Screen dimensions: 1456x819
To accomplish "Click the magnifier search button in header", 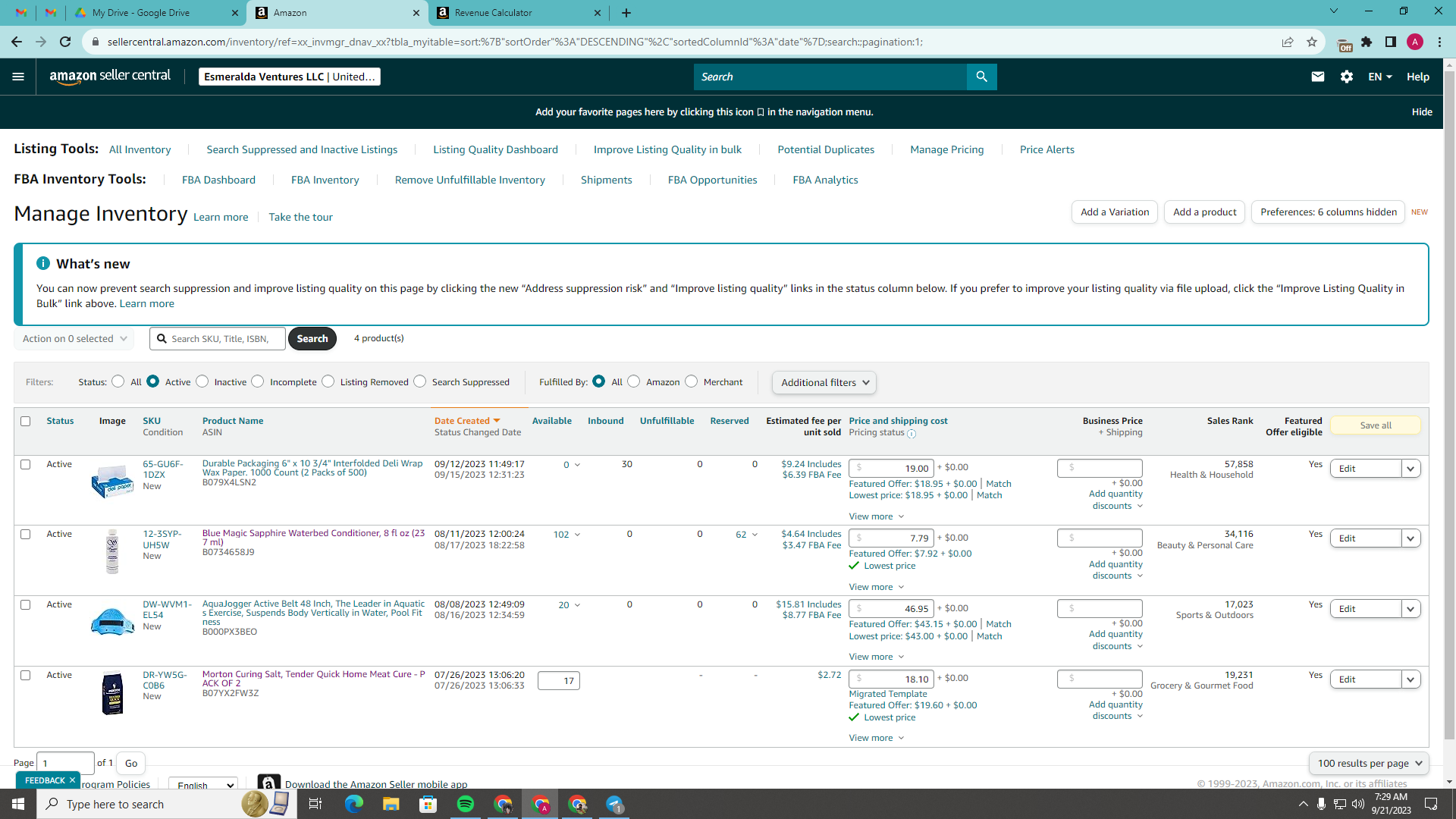I will point(981,77).
